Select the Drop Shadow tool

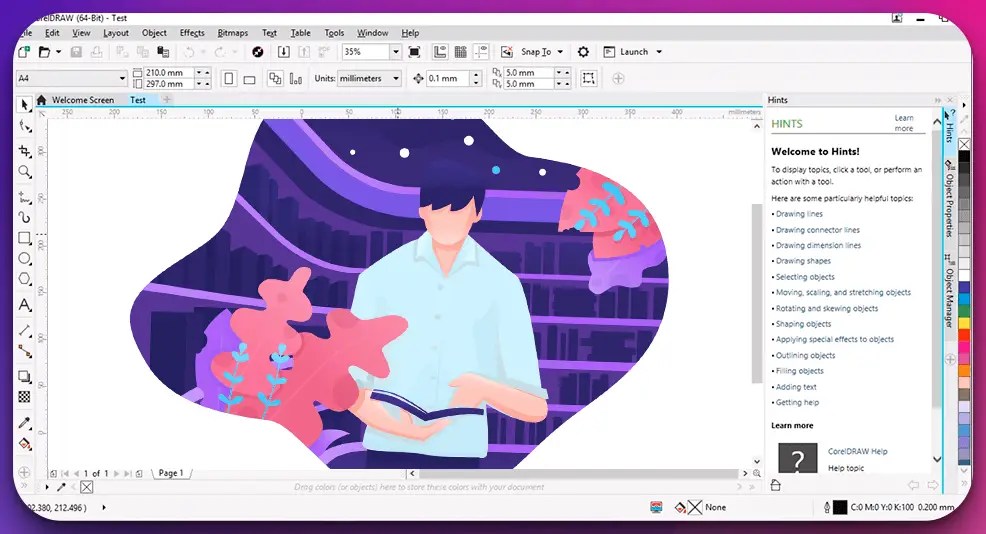(25, 376)
